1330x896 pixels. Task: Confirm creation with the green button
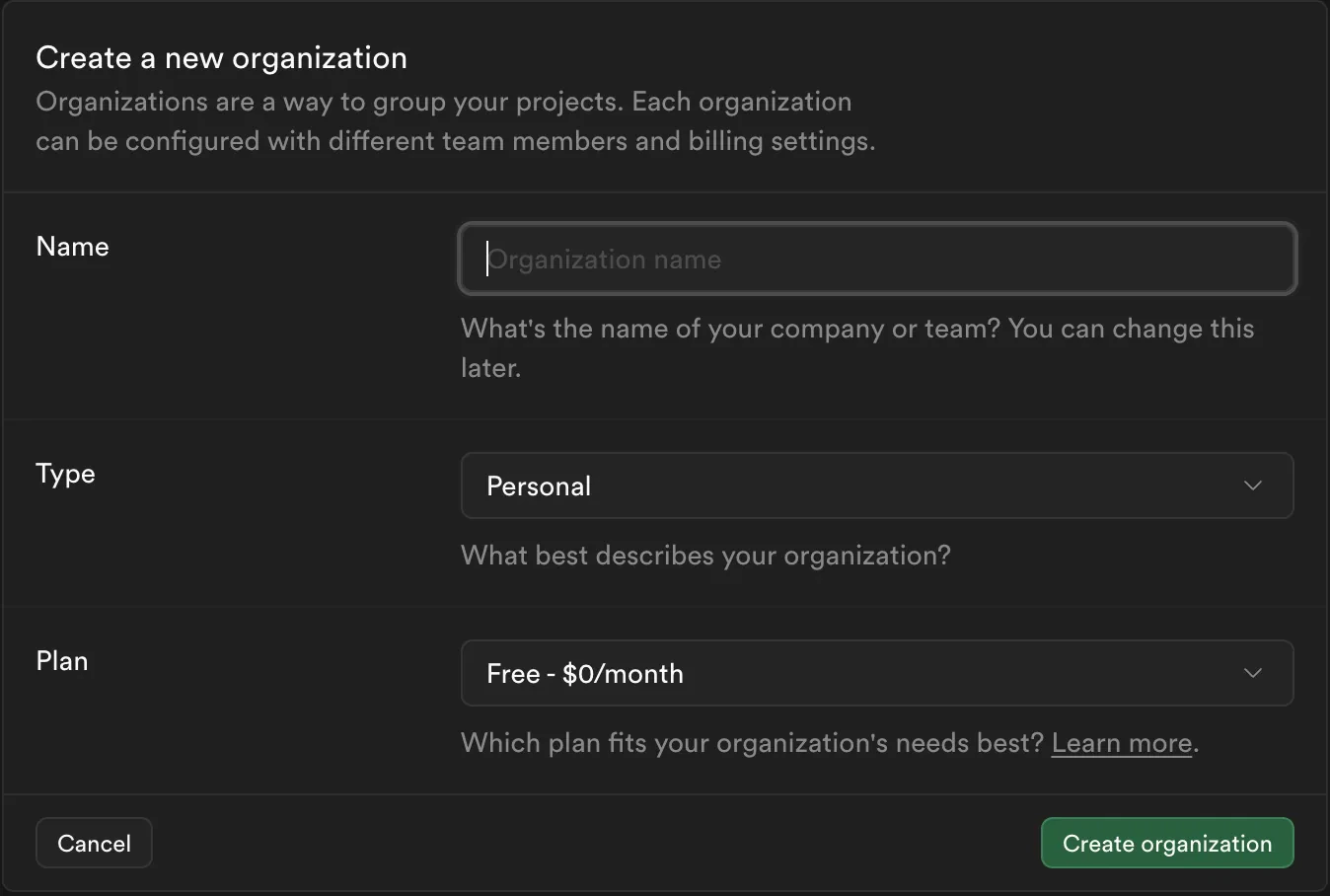[1166, 843]
